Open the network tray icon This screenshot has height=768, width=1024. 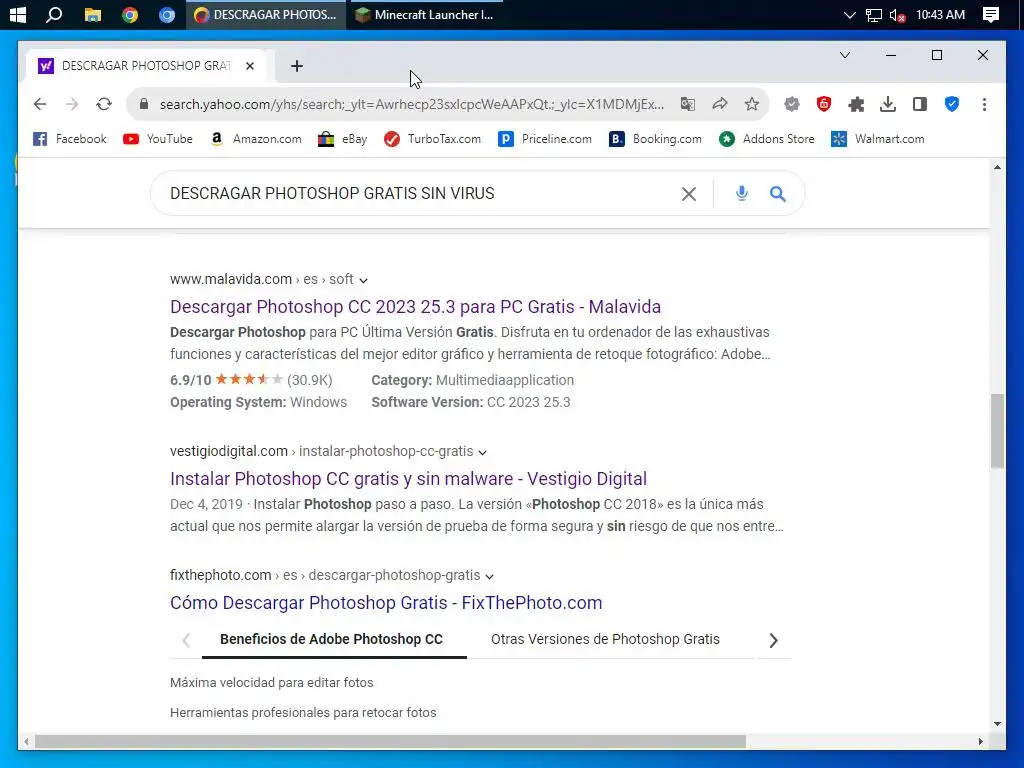pyautogui.click(x=873, y=15)
